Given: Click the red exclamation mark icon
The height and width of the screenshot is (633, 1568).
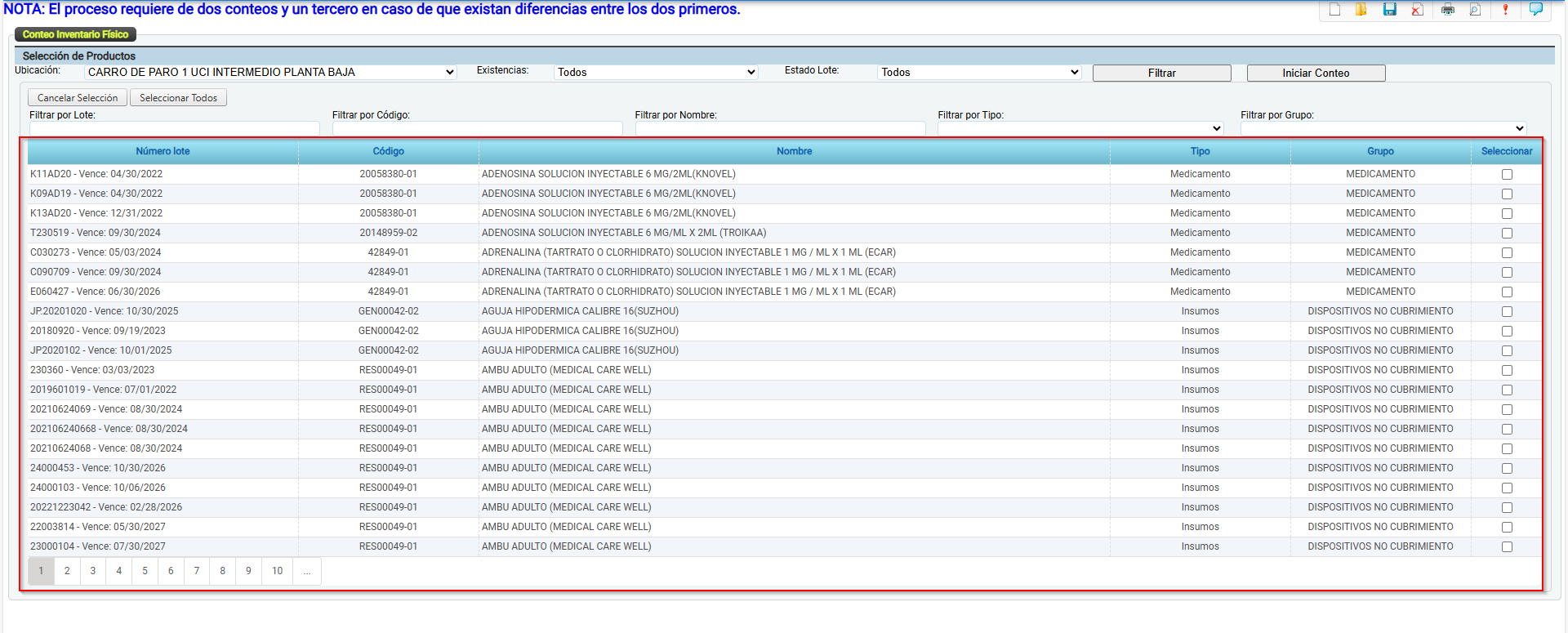Looking at the screenshot, I should click(1505, 10).
